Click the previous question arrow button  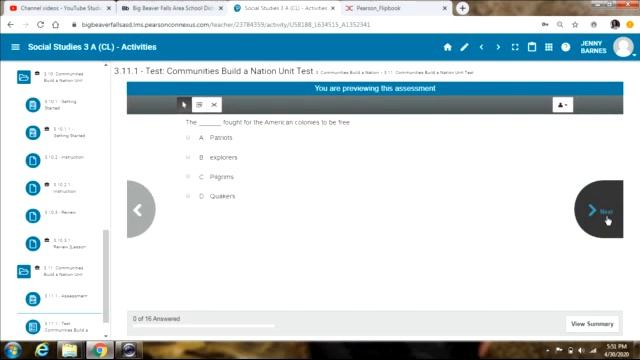(140, 209)
